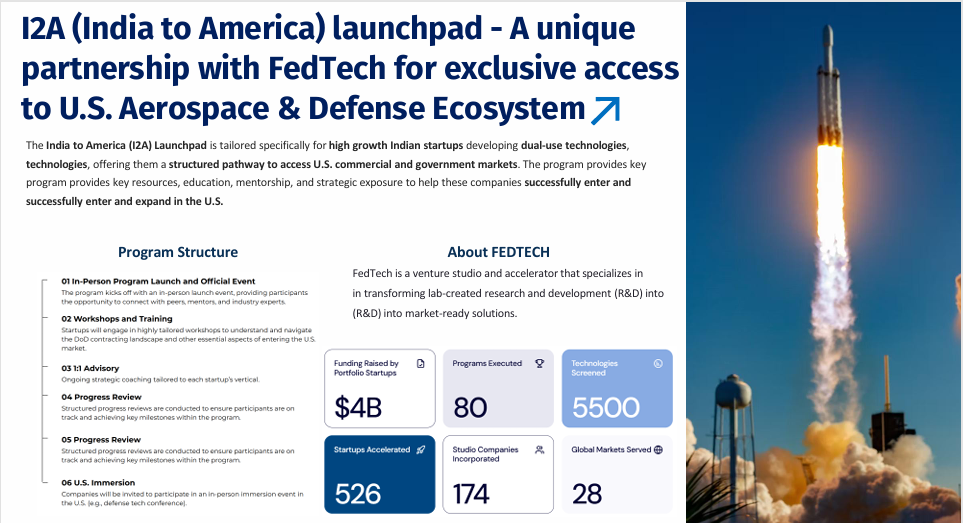963x523 pixels.
Task: Click '05 Progress Review' step
Action: pyautogui.click(x=101, y=440)
